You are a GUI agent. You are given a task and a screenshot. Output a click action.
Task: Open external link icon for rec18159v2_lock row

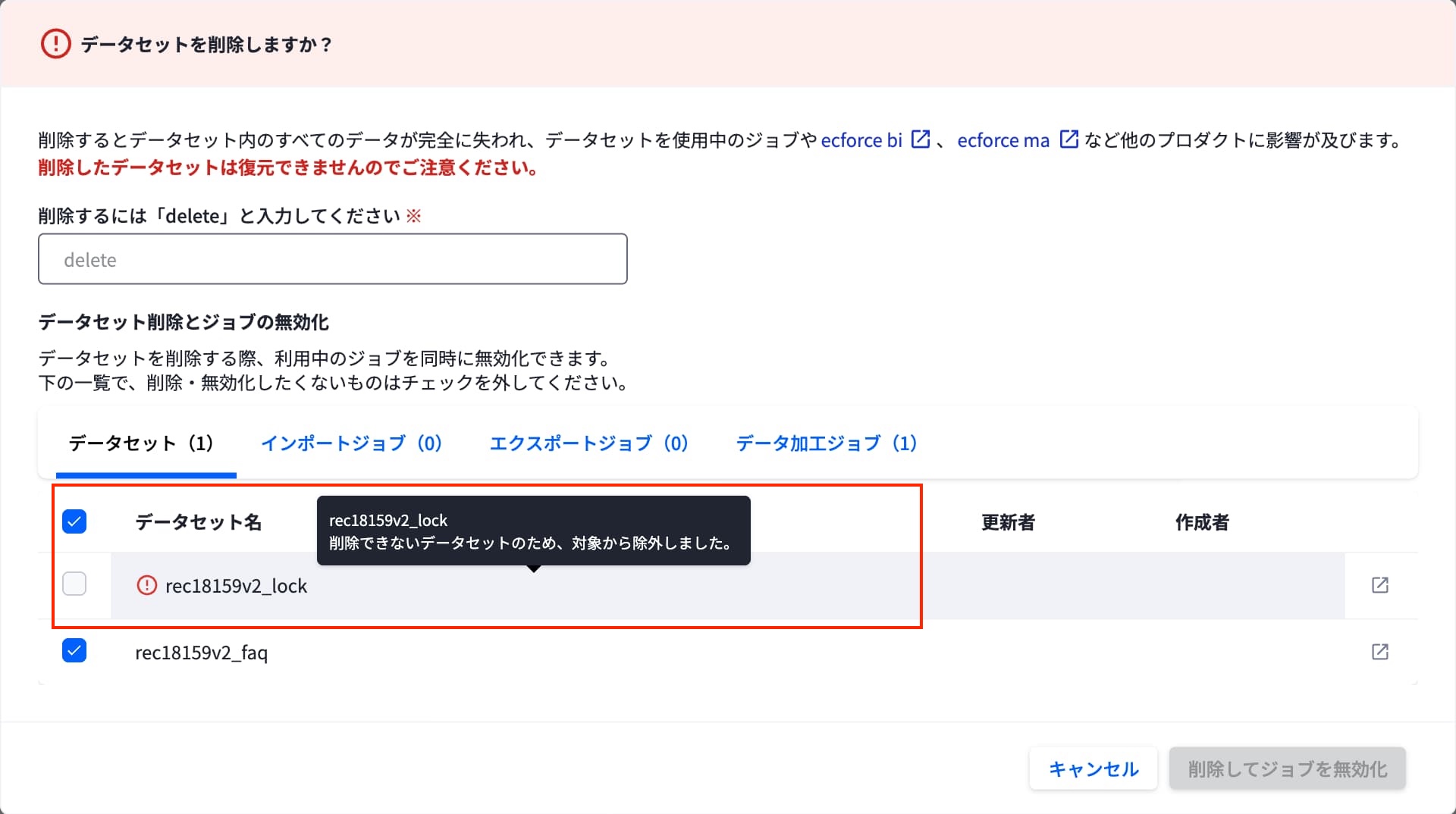1380,585
